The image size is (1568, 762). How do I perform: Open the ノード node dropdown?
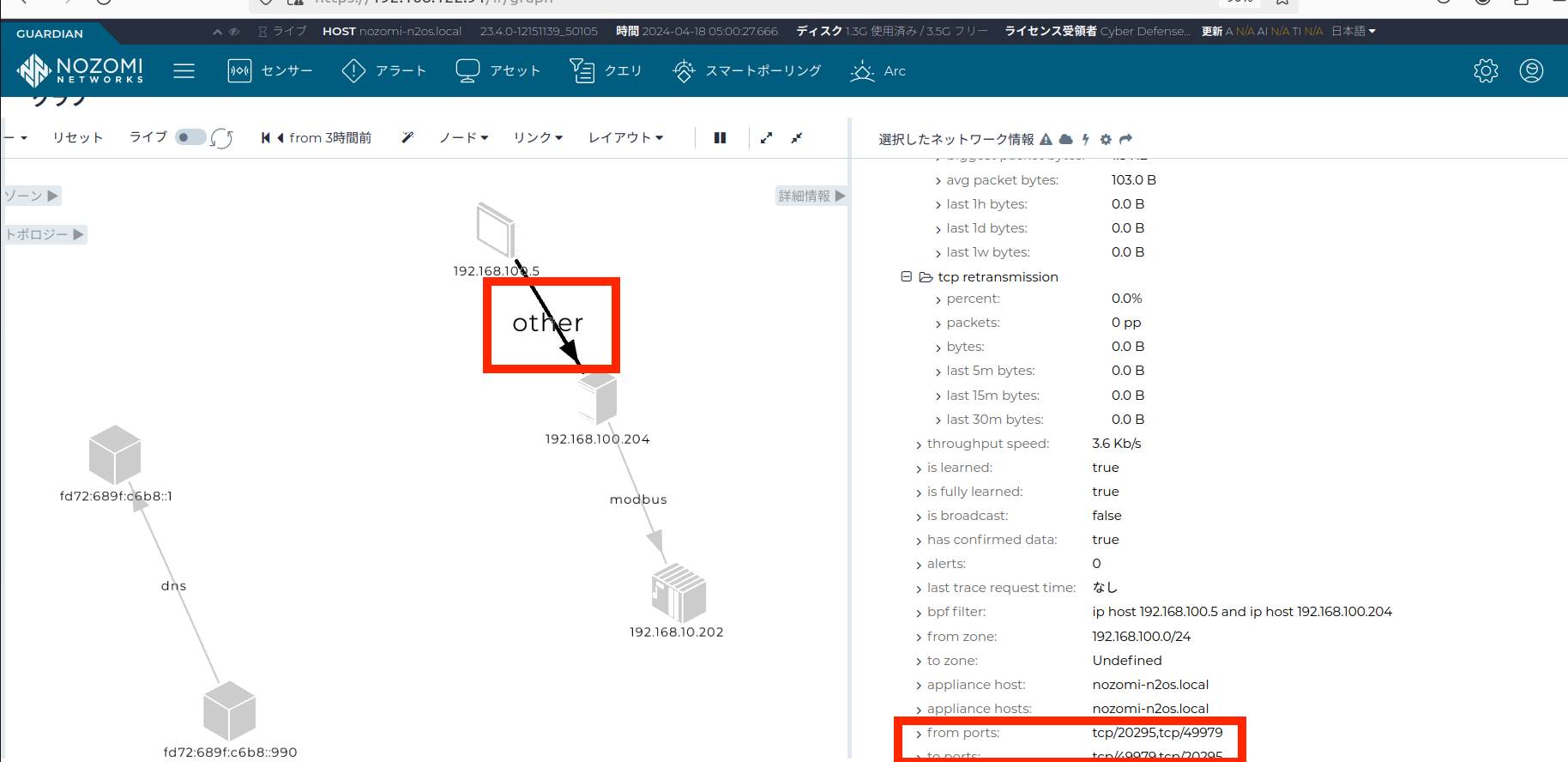coord(463,137)
